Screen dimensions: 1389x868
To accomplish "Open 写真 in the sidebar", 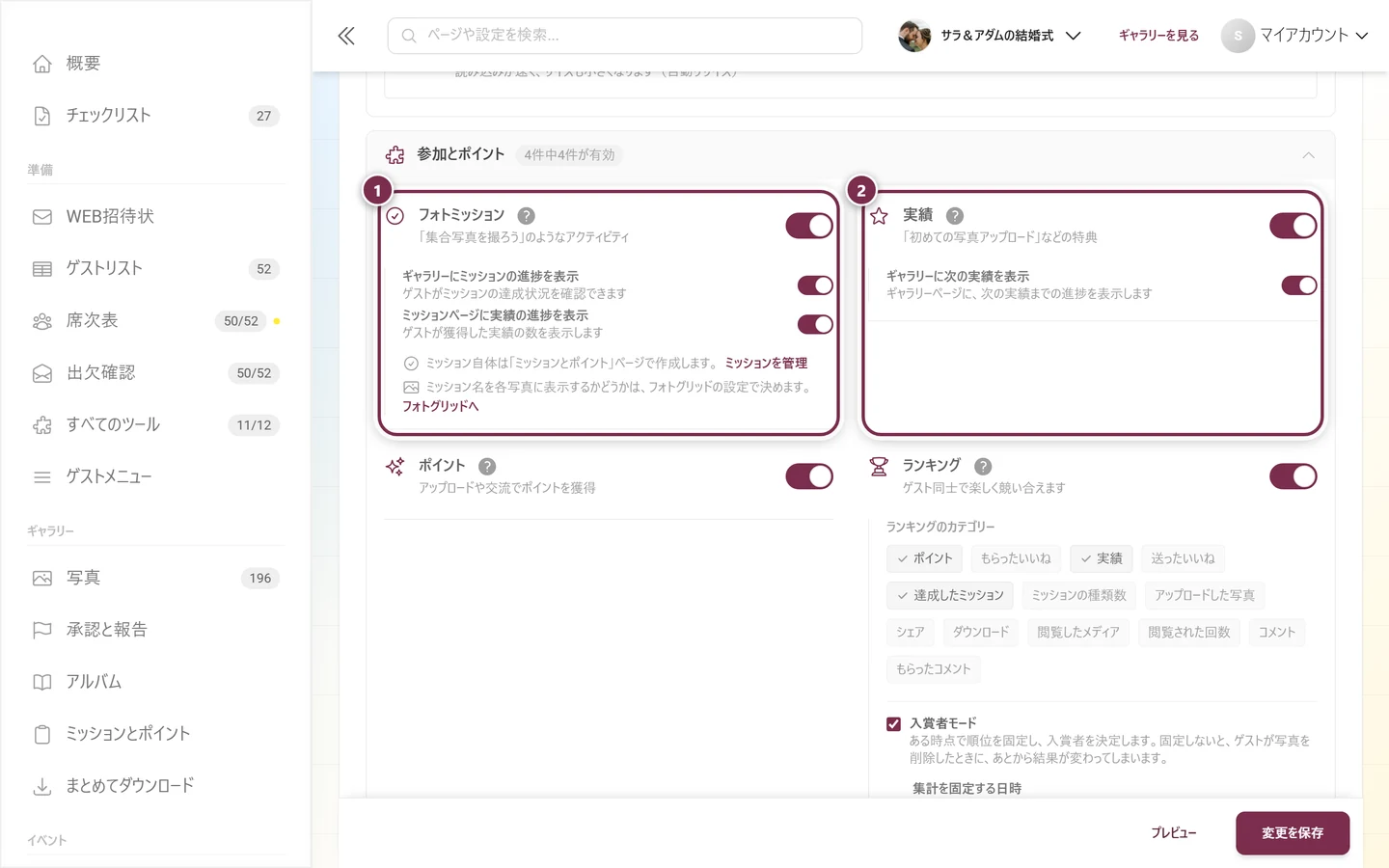I will 155,579.
